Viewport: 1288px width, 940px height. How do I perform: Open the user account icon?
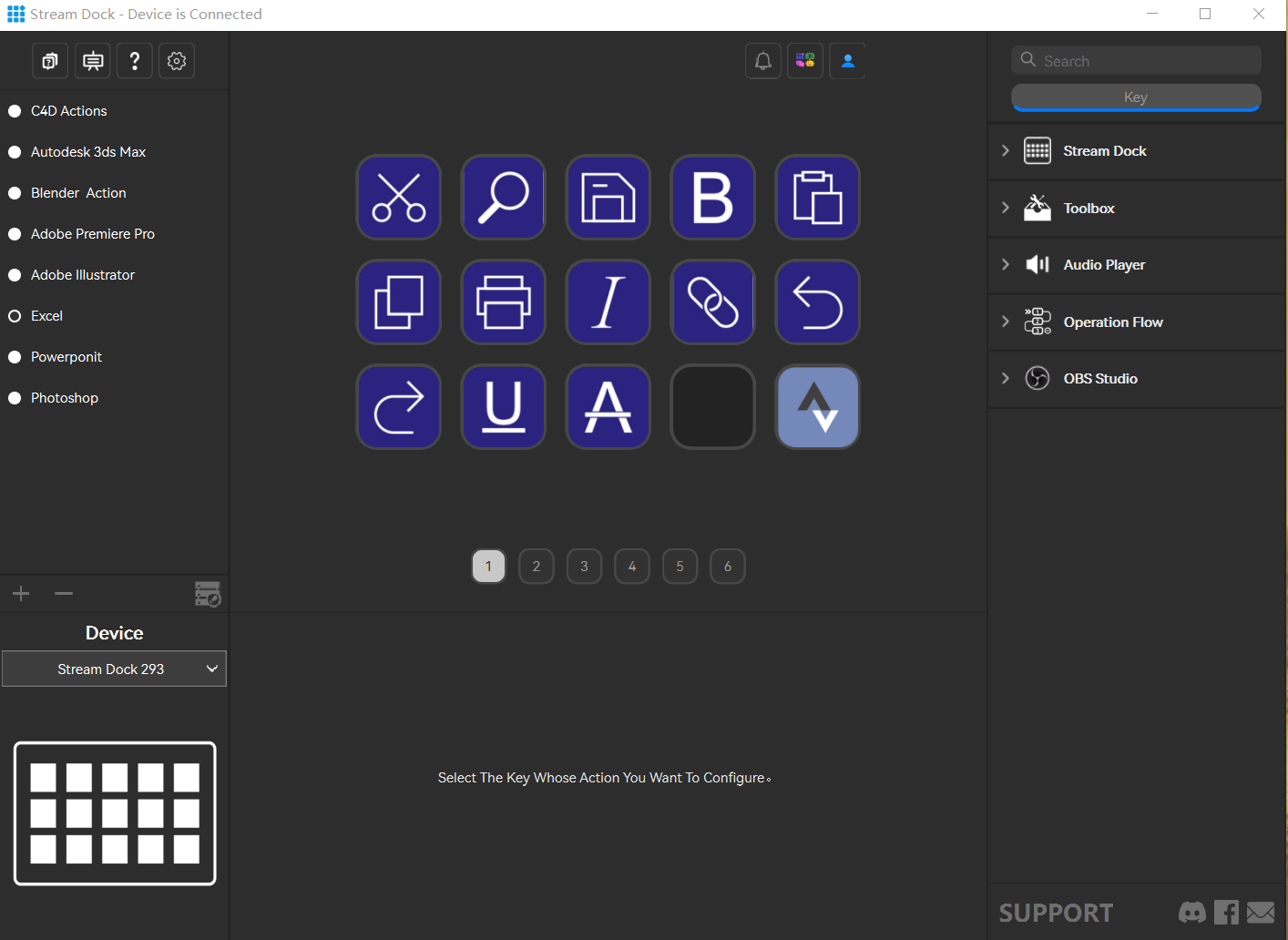[x=848, y=61]
